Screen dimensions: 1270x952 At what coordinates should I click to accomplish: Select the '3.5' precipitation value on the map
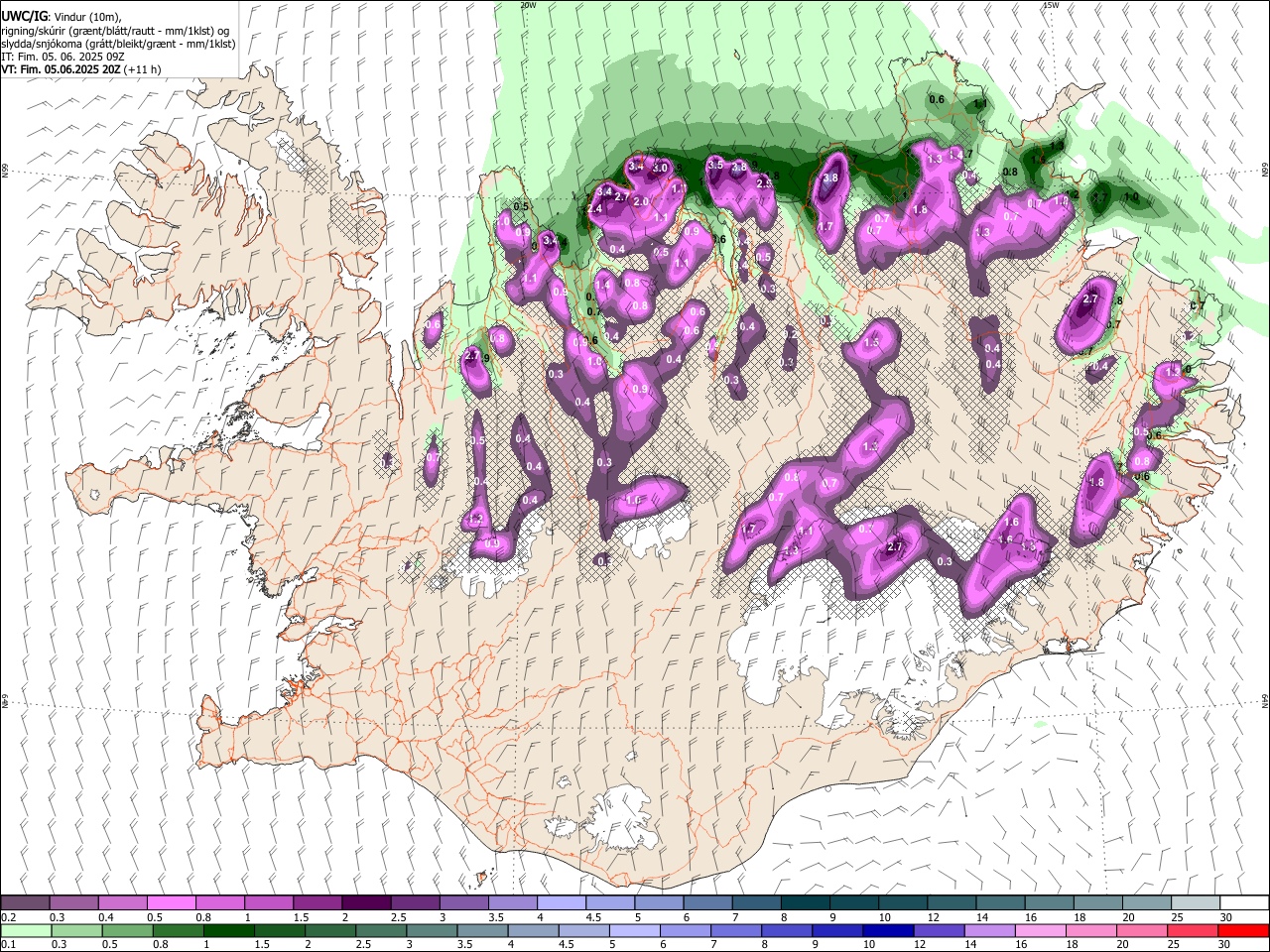click(713, 165)
